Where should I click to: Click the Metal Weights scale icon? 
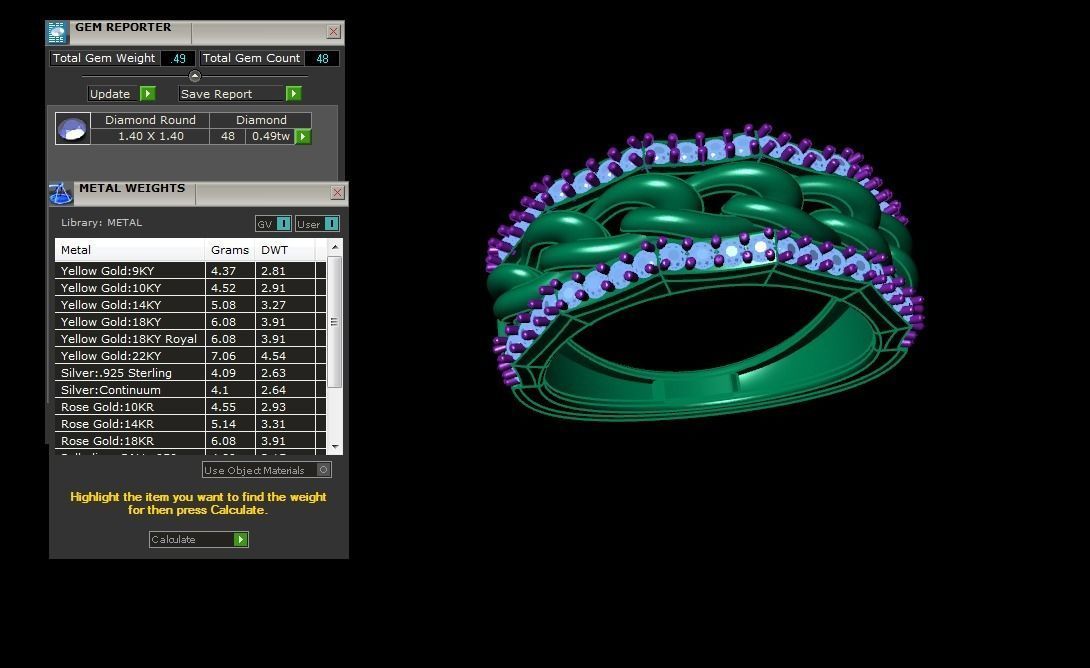[61, 193]
